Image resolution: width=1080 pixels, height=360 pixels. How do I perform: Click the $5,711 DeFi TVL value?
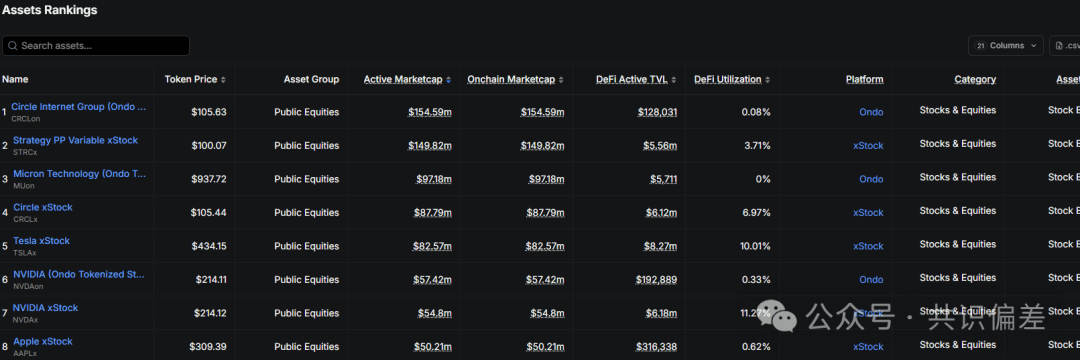click(663, 179)
